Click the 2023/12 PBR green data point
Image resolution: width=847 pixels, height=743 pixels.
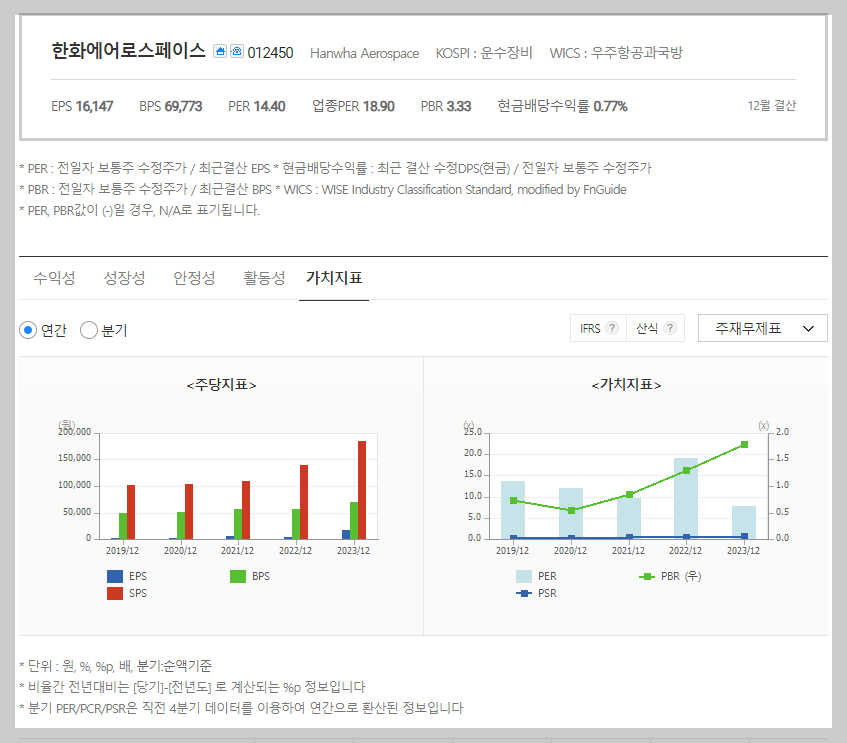coord(744,444)
